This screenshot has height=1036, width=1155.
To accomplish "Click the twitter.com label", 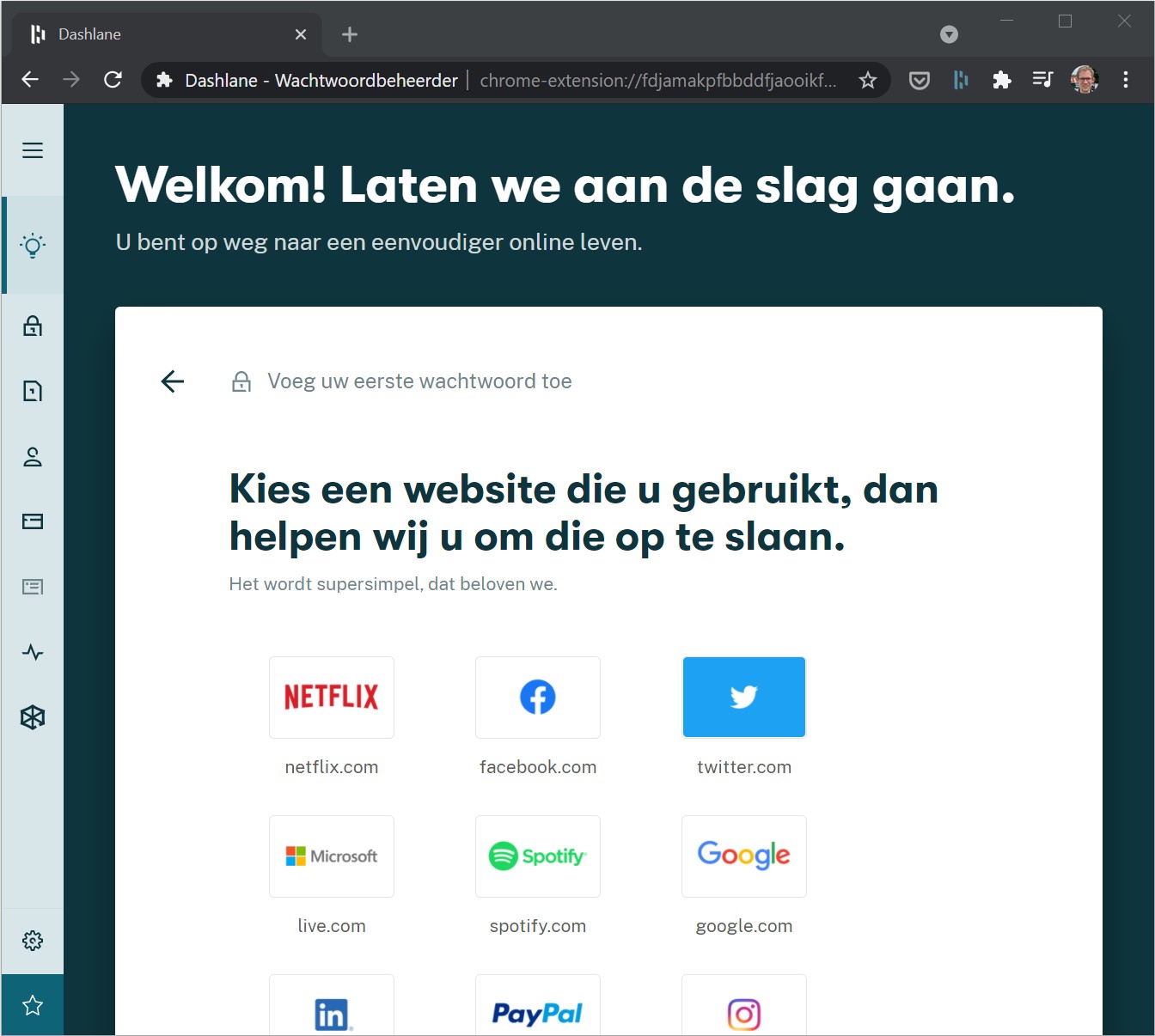I will pyautogui.click(x=744, y=767).
